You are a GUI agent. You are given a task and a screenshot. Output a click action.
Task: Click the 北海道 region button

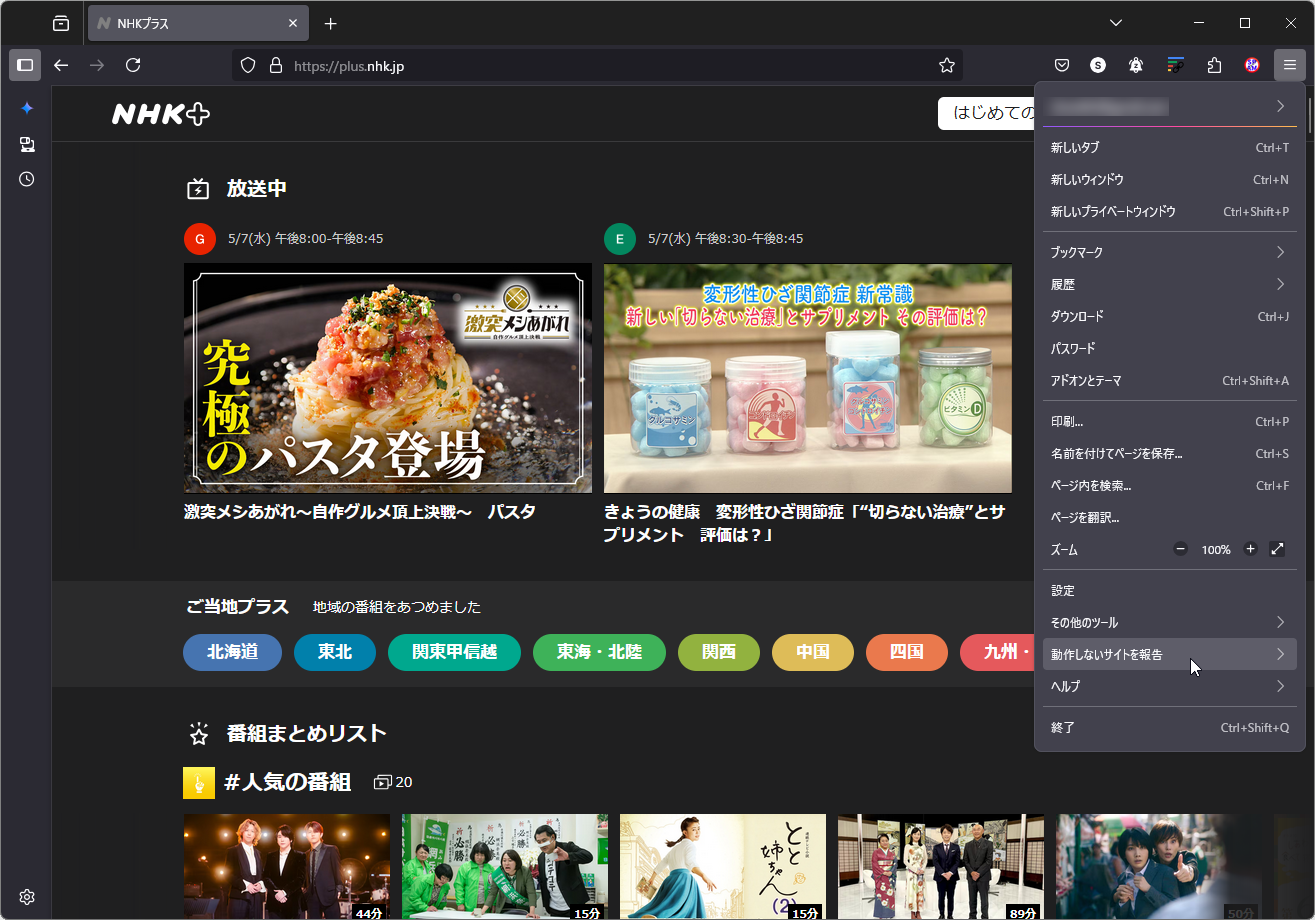[x=232, y=652]
